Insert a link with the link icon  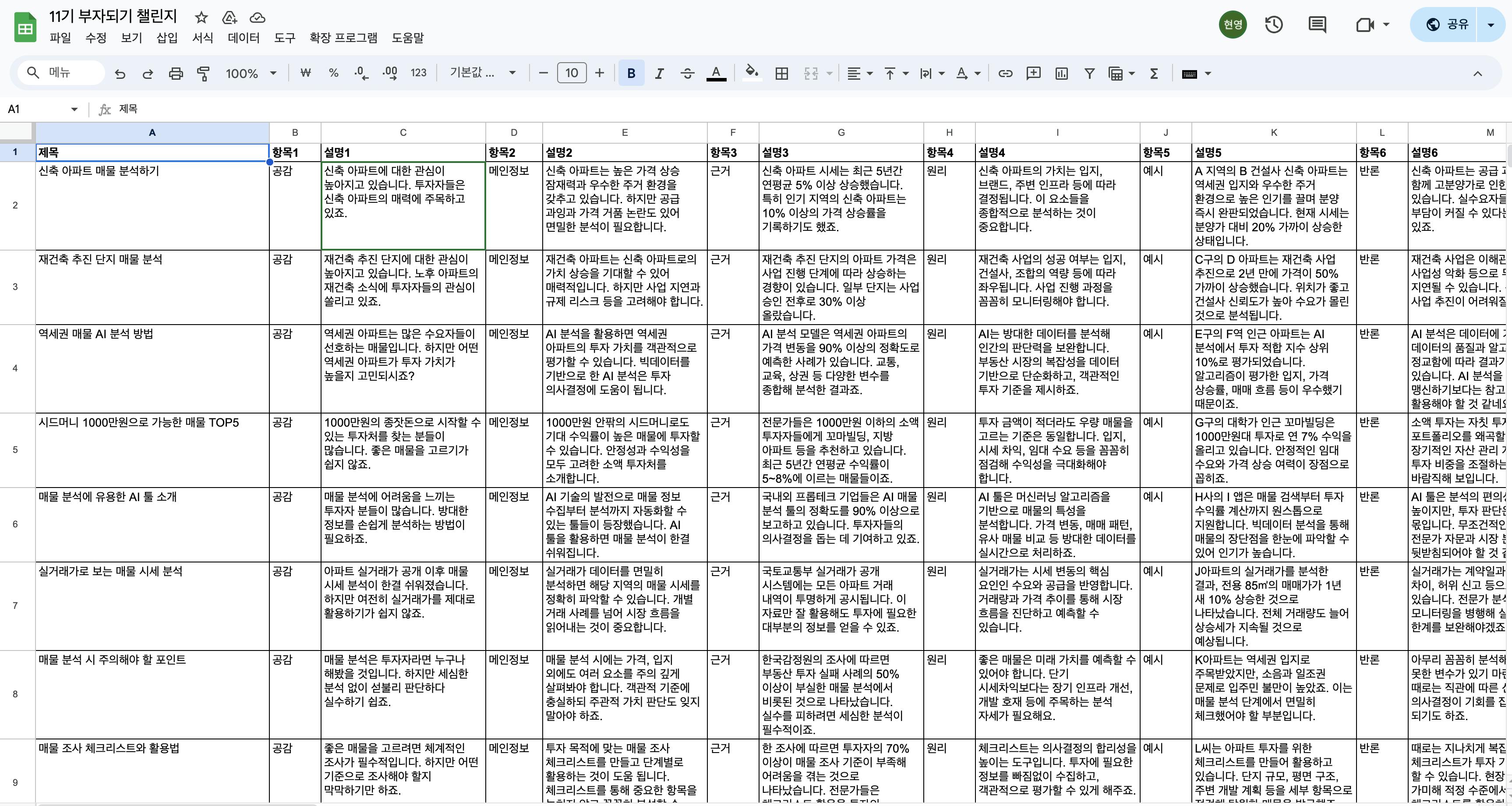click(1006, 74)
